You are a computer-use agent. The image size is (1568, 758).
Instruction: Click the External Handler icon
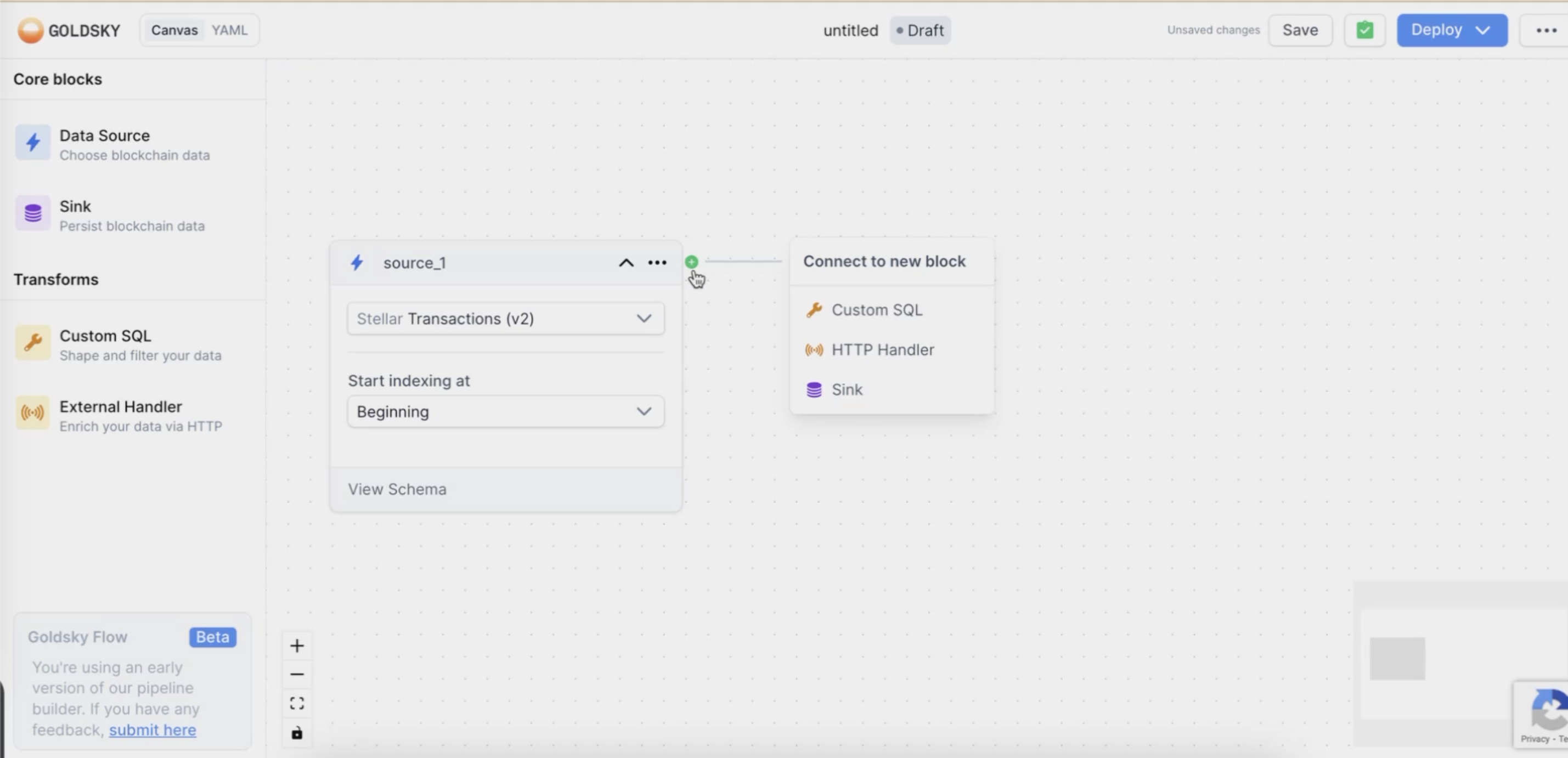click(x=33, y=412)
